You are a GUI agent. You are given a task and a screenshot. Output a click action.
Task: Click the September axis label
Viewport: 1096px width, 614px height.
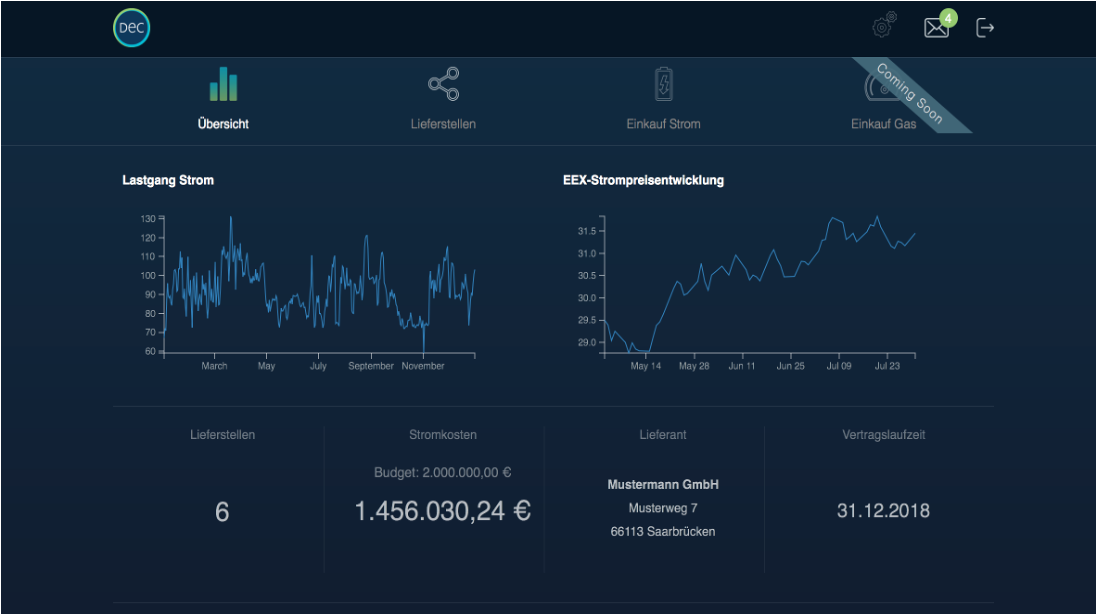[371, 366]
